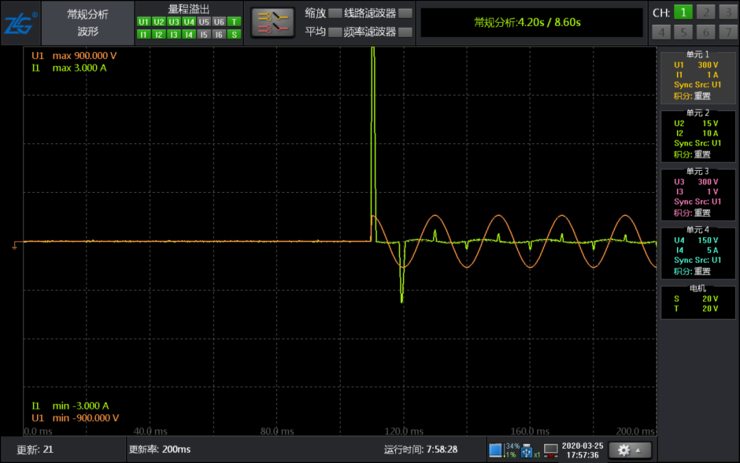The width and height of the screenshot is (740, 463).
Task: Enable the 频率滤波器 frequency filter checkbox
Action: coord(405,32)
